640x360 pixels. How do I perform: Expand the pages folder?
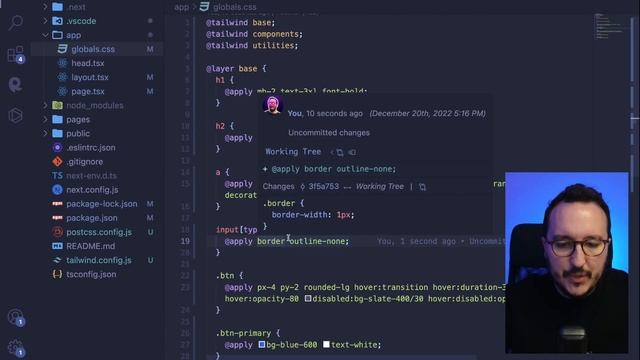(x=45, y=120)
